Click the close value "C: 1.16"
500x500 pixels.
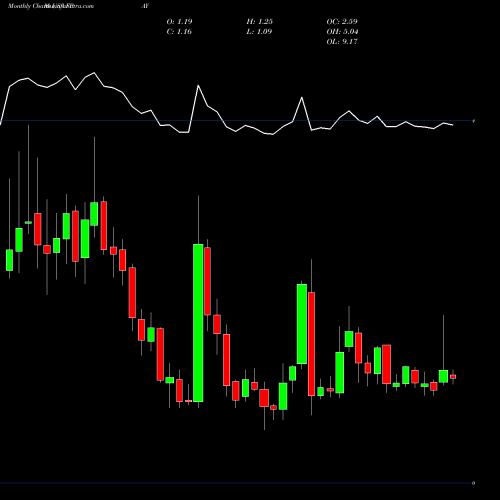[x=179, y=32]
